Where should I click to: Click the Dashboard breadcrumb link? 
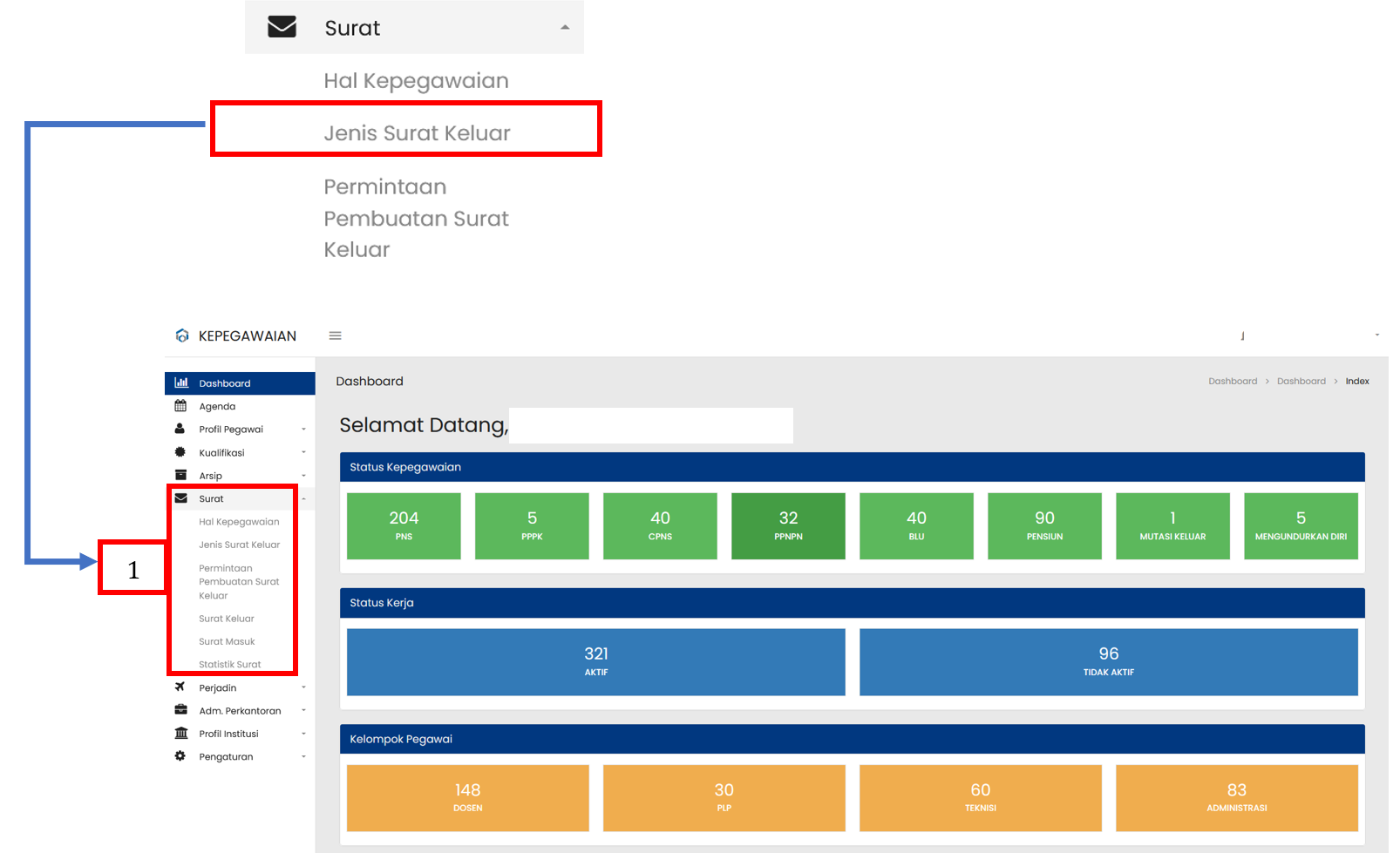click(x=1232, y=381)
